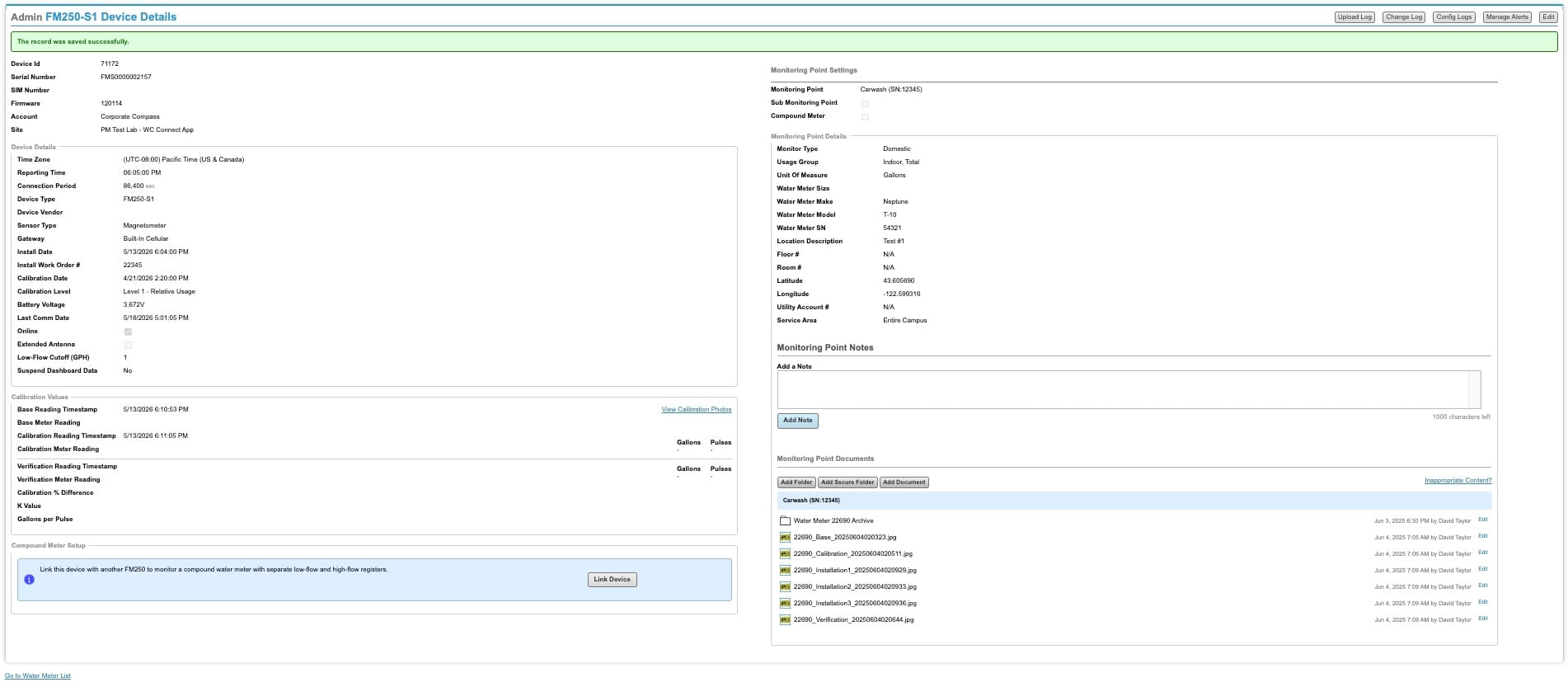The image size is (1568, 687).
Task: Click Edit link for 22690_Installation3 image
Action: point(1483,603)
